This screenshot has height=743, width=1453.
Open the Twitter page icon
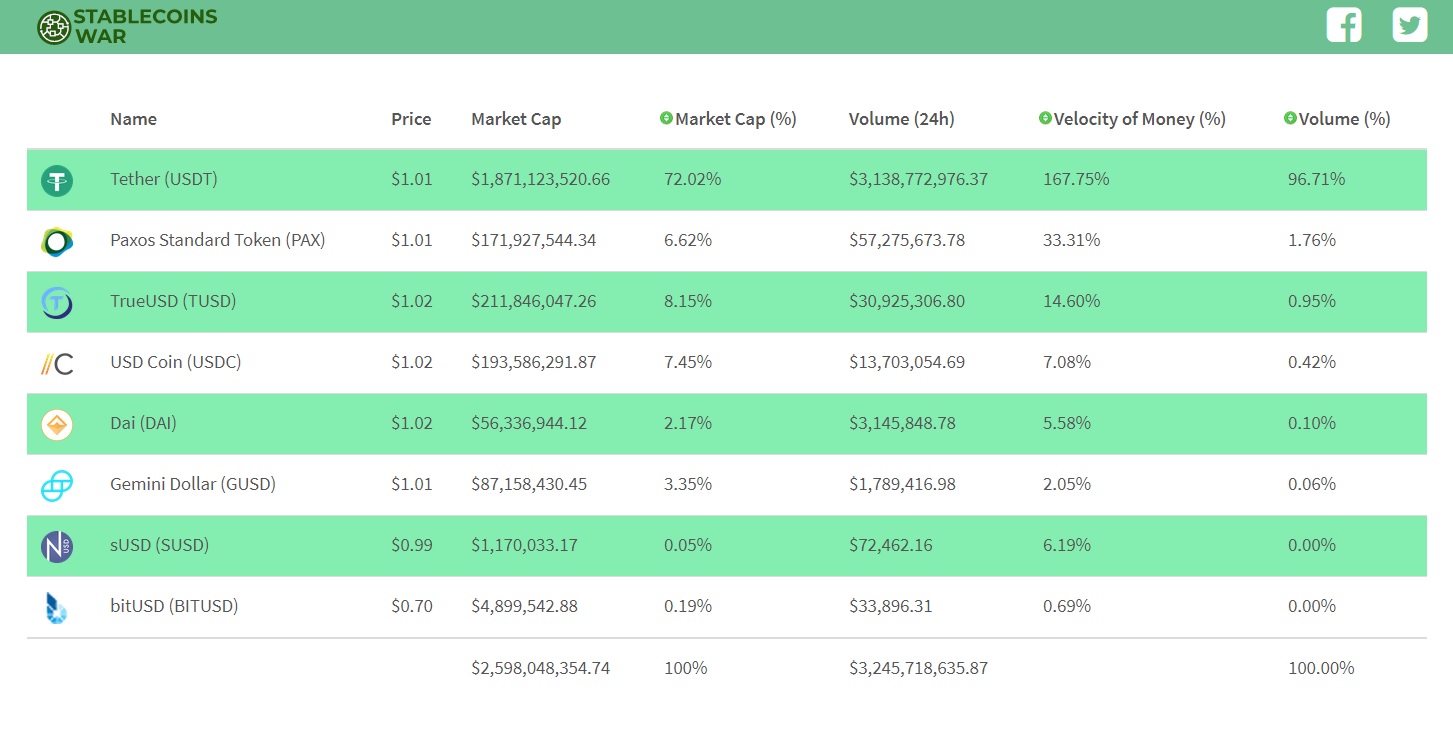[1410, 25]
